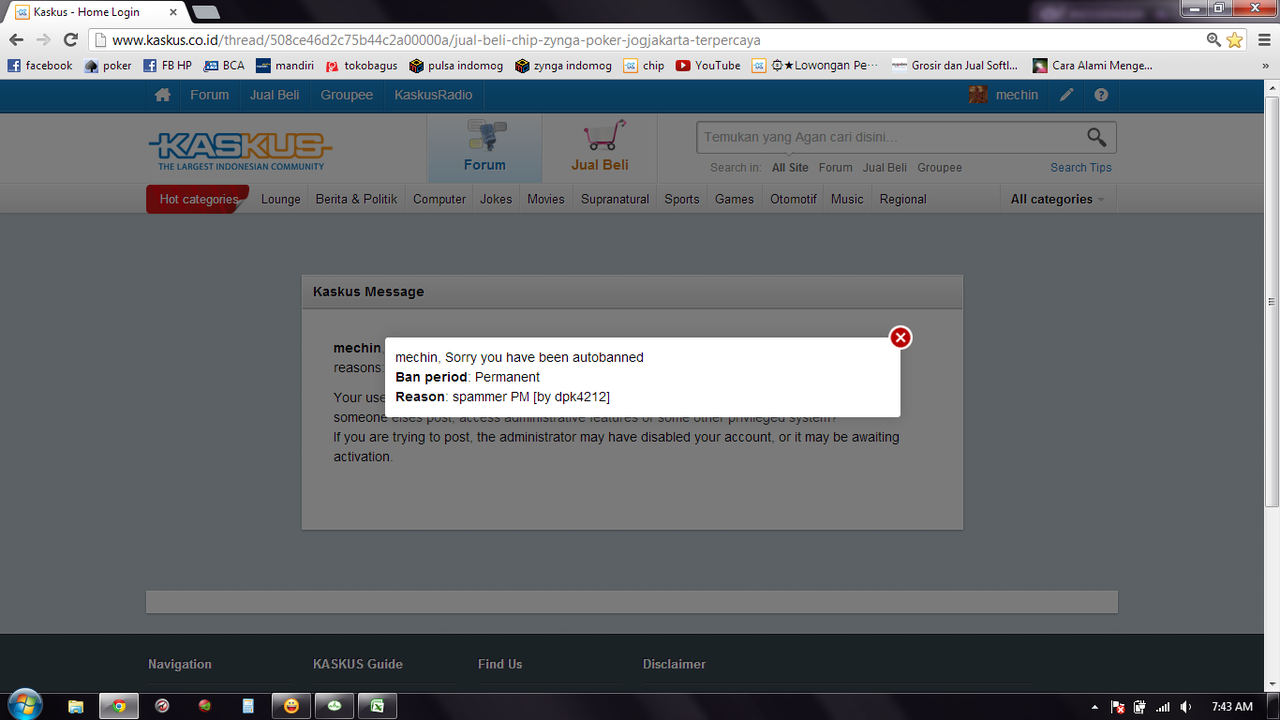Open the Search Tips link
Image resolution: width=1280 pixels, height=720 pixels.
pos(1080,167)
